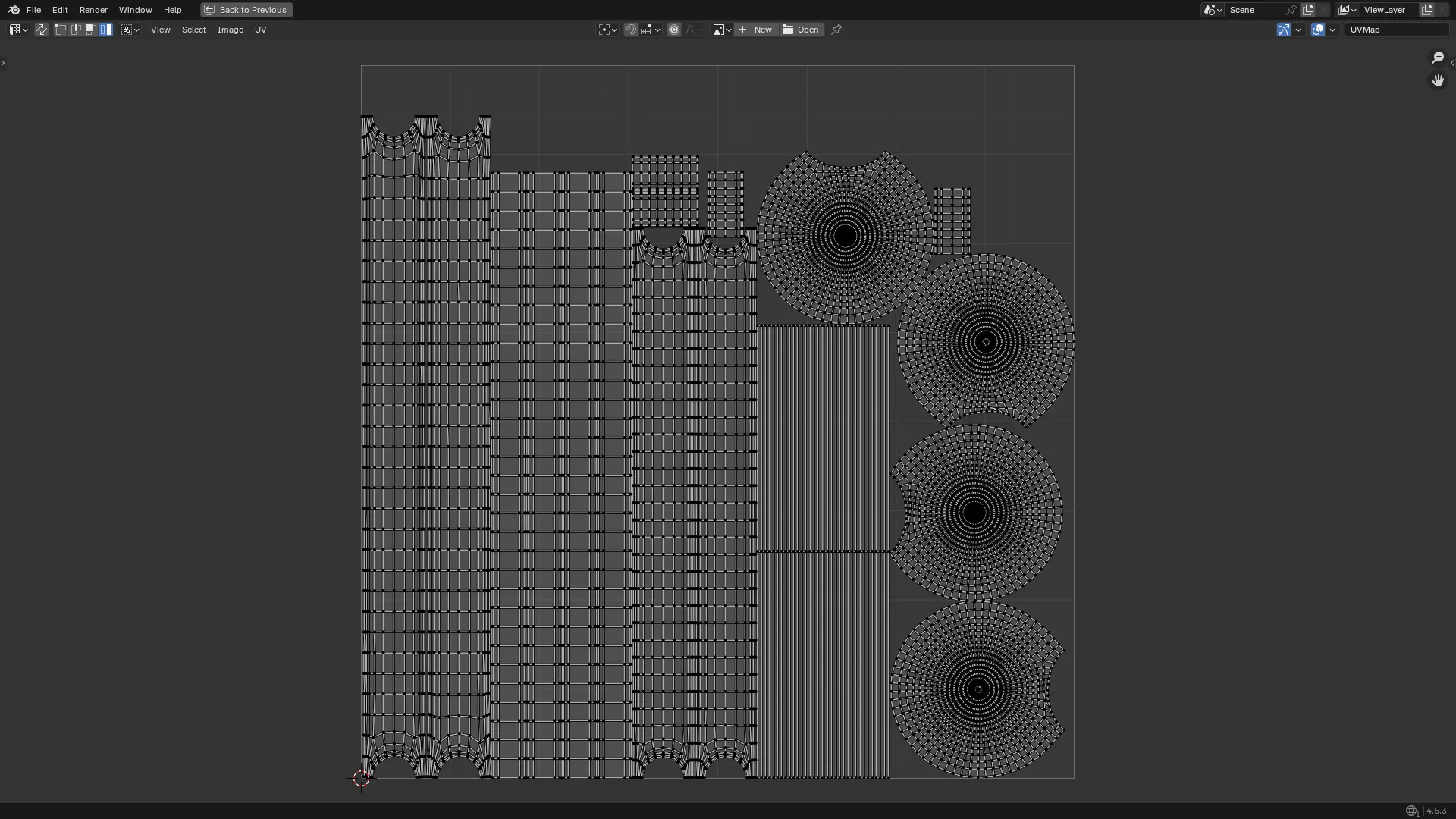
Task: Open the editor type dropdown
Action: coord(19,30)
